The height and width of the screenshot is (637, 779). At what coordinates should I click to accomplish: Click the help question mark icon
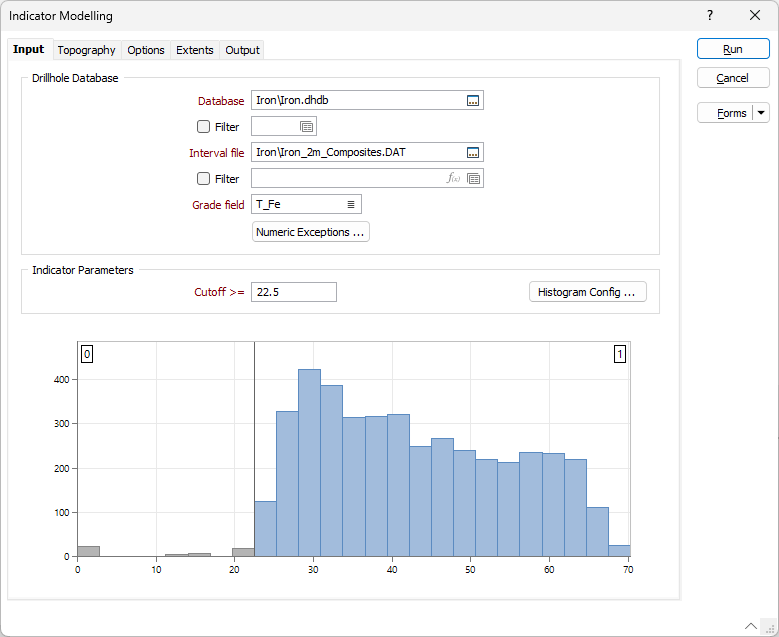(710, 15)
